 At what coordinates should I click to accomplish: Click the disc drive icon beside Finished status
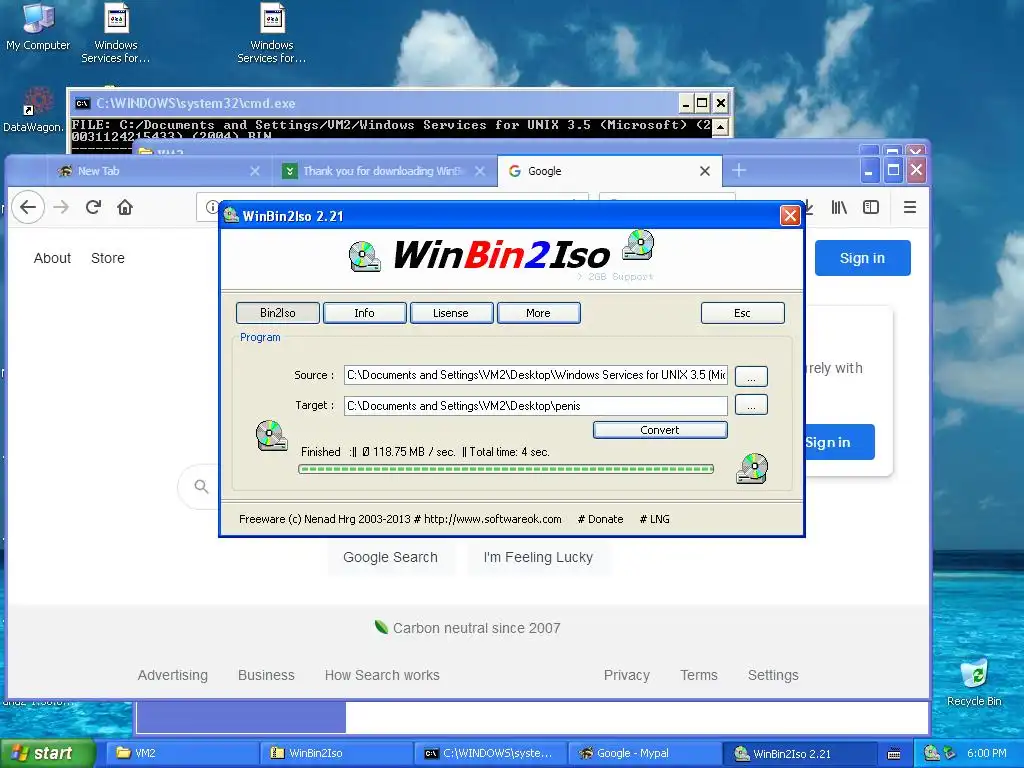point(272,436)
